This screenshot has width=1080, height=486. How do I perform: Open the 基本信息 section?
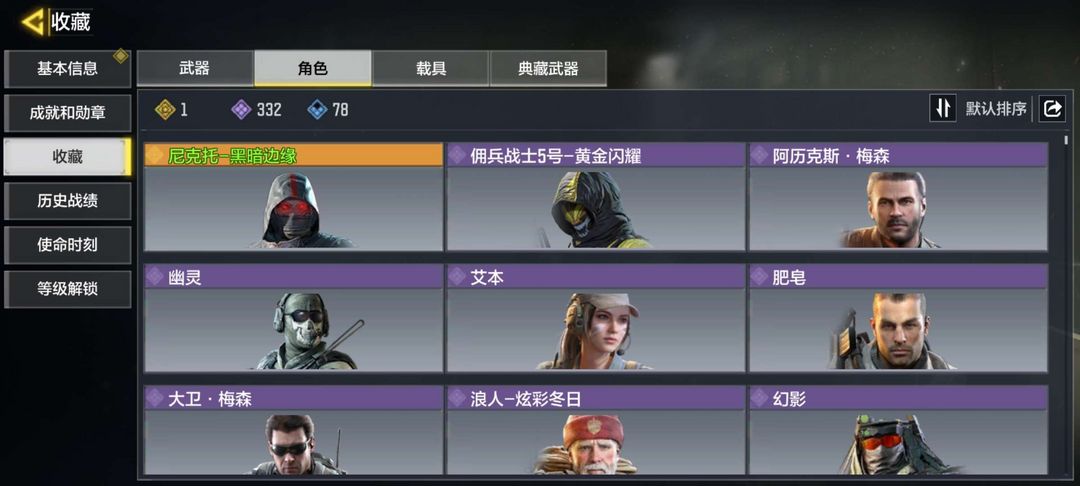point(68,69)
